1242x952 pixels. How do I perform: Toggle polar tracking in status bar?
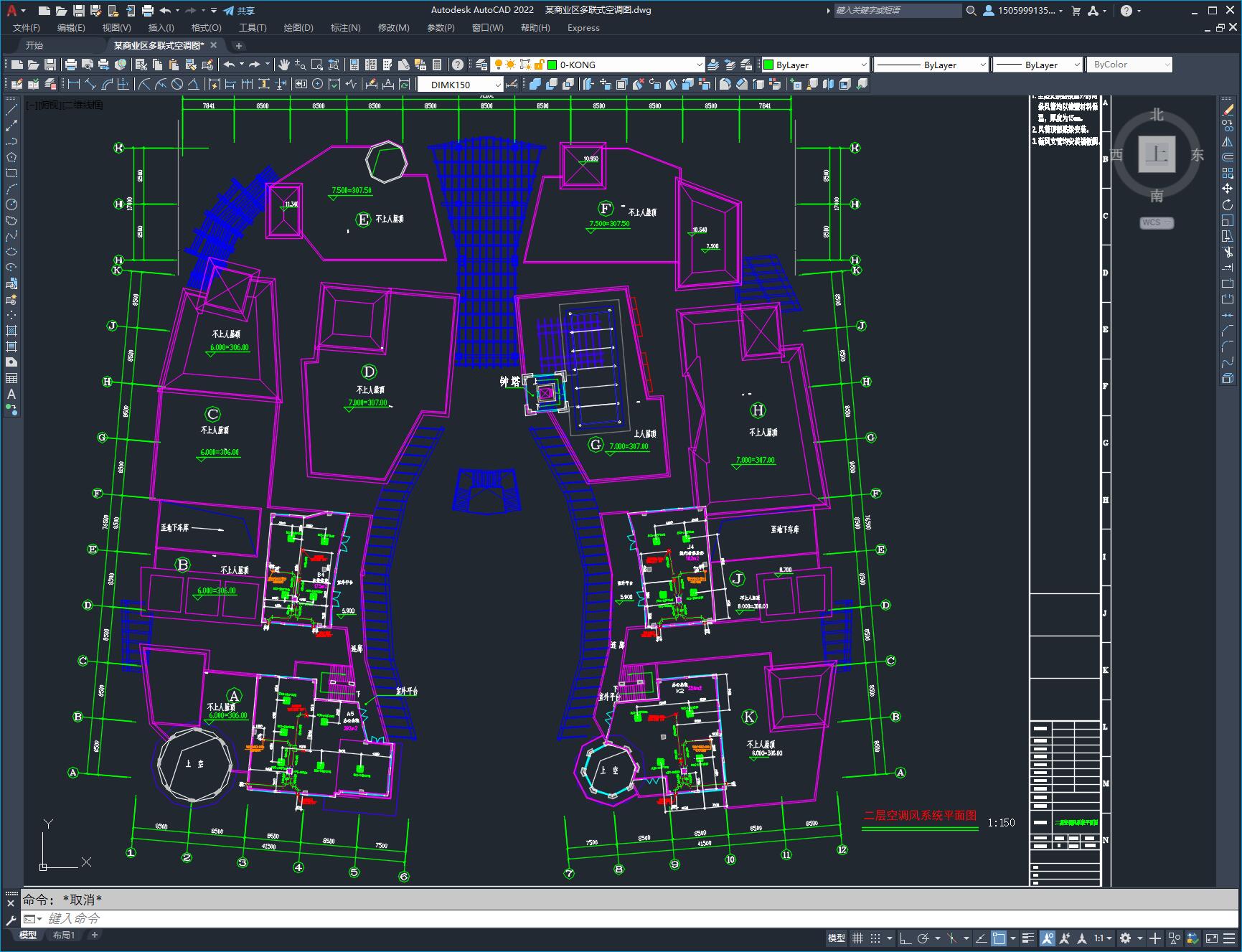[x=923, y=938]
